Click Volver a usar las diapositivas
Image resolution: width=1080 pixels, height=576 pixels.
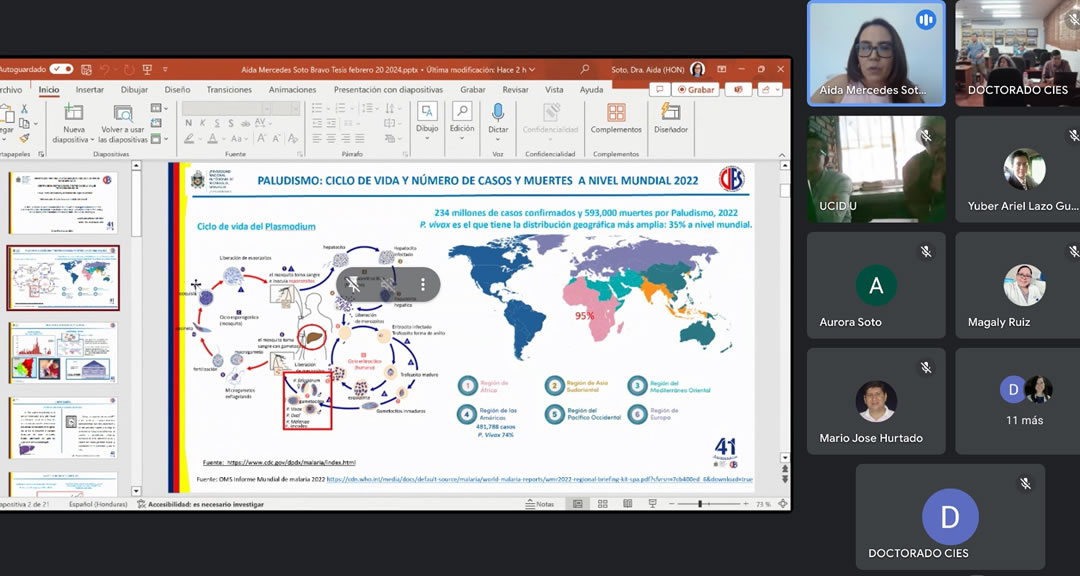(x=123, y=113)
